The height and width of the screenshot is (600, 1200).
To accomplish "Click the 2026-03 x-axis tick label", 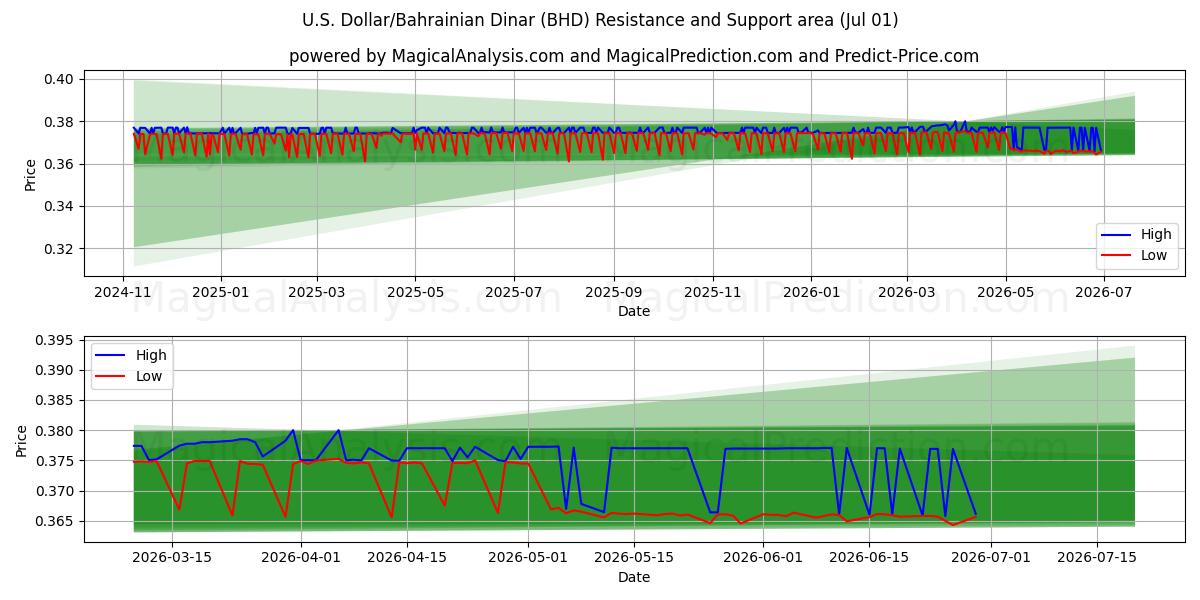I will click(907, 293).
